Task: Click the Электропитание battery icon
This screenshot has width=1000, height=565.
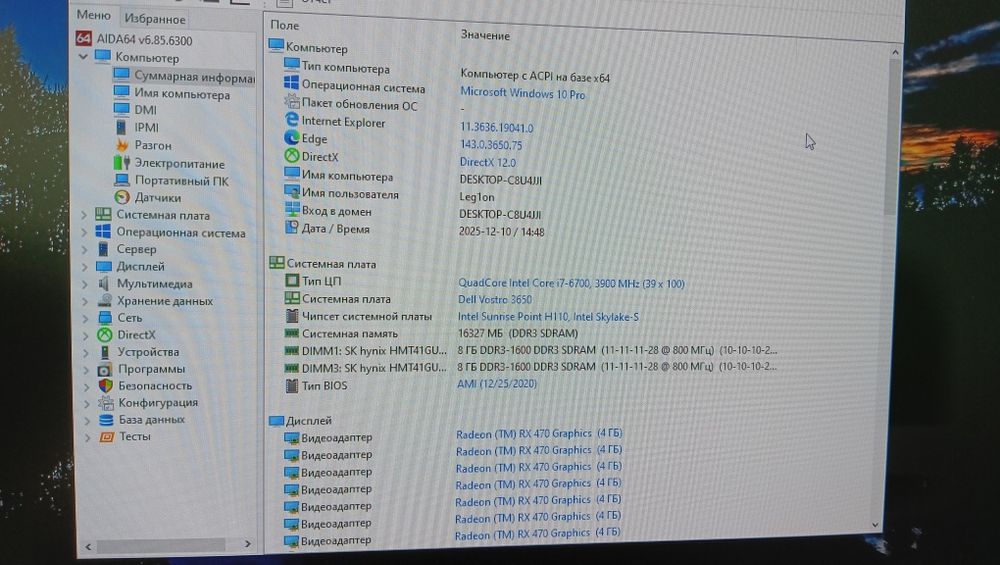Action: (122, 163)
